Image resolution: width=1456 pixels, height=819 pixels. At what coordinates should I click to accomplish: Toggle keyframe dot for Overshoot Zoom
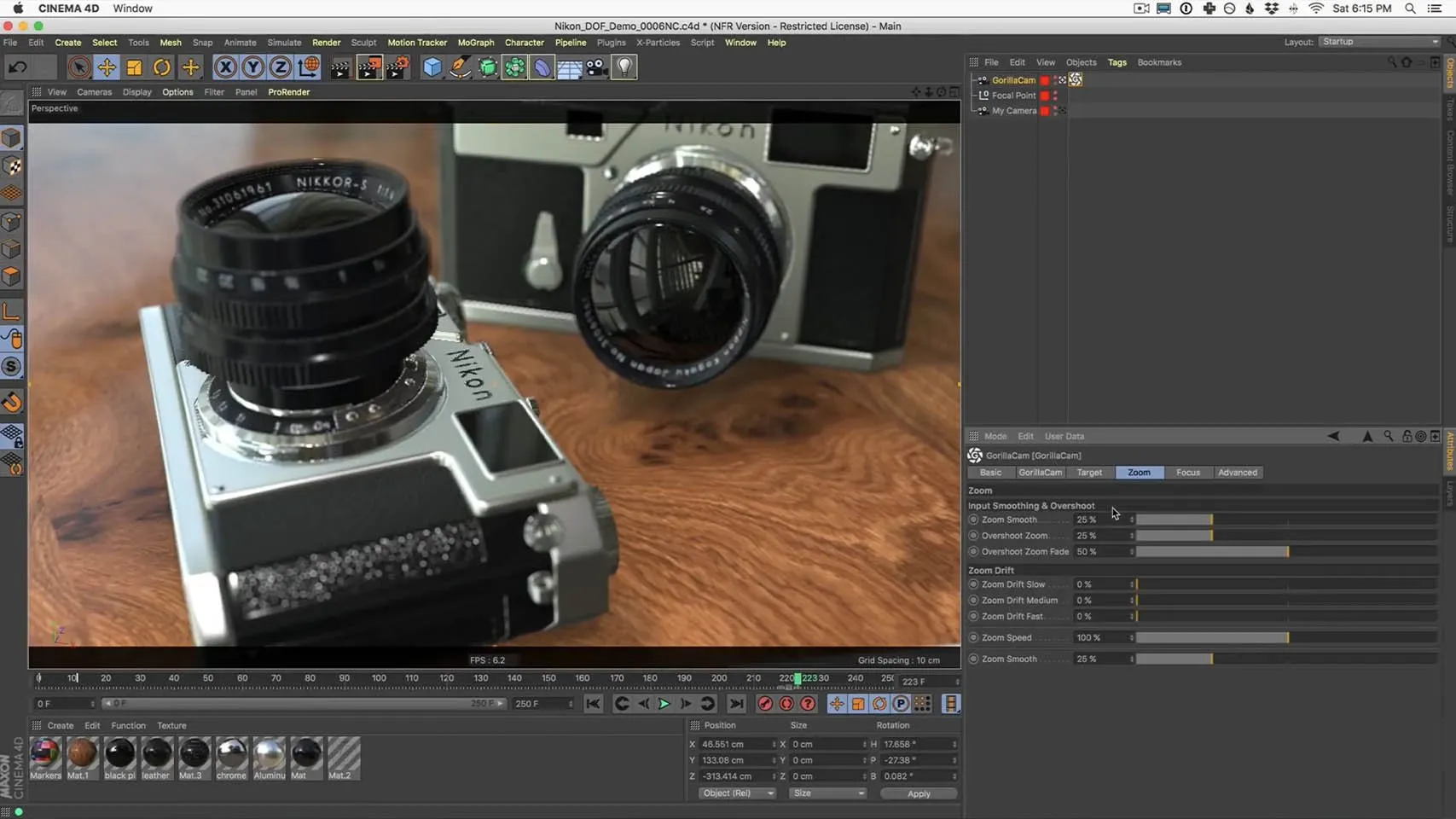pos(973,536)
